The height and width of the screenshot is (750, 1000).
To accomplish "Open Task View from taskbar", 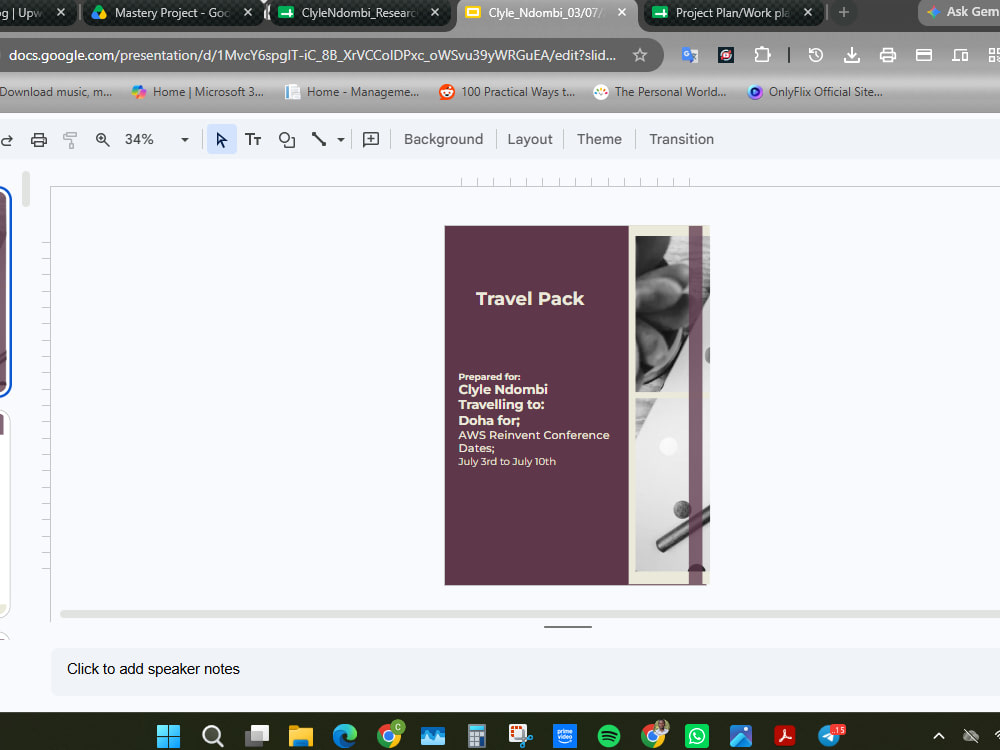I will point(256,736).
